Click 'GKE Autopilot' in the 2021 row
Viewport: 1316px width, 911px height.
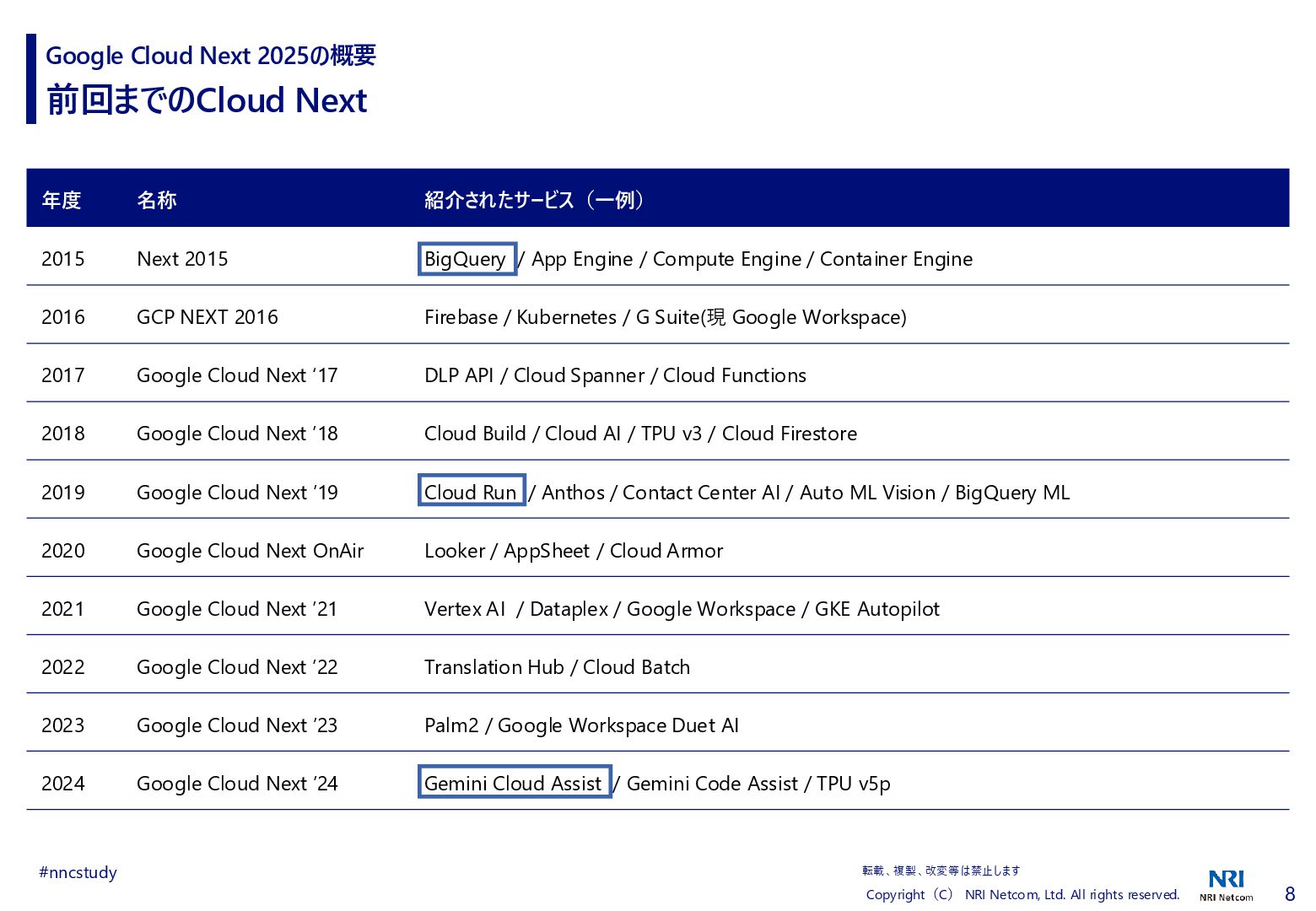877,609
